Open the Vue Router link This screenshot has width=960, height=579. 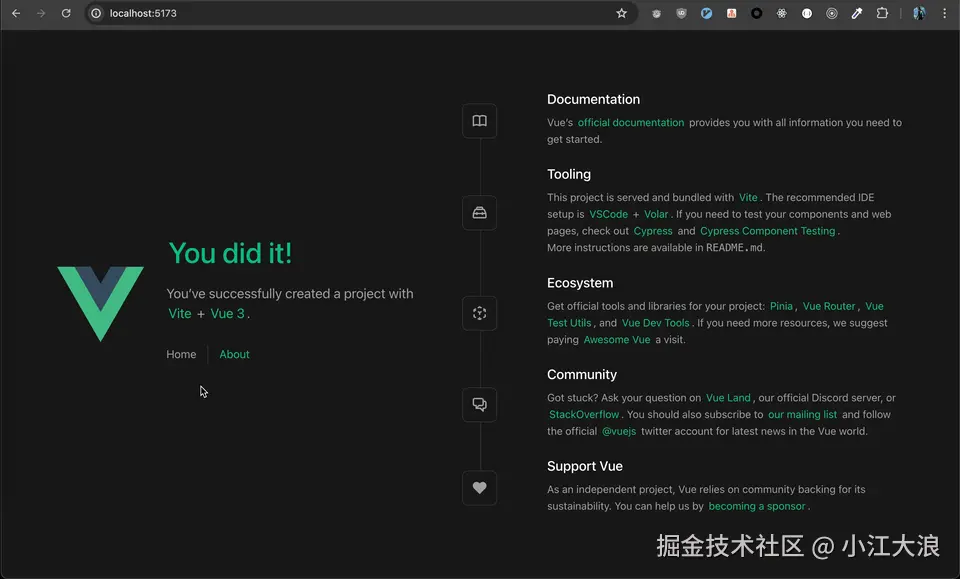tap(829, 306)
